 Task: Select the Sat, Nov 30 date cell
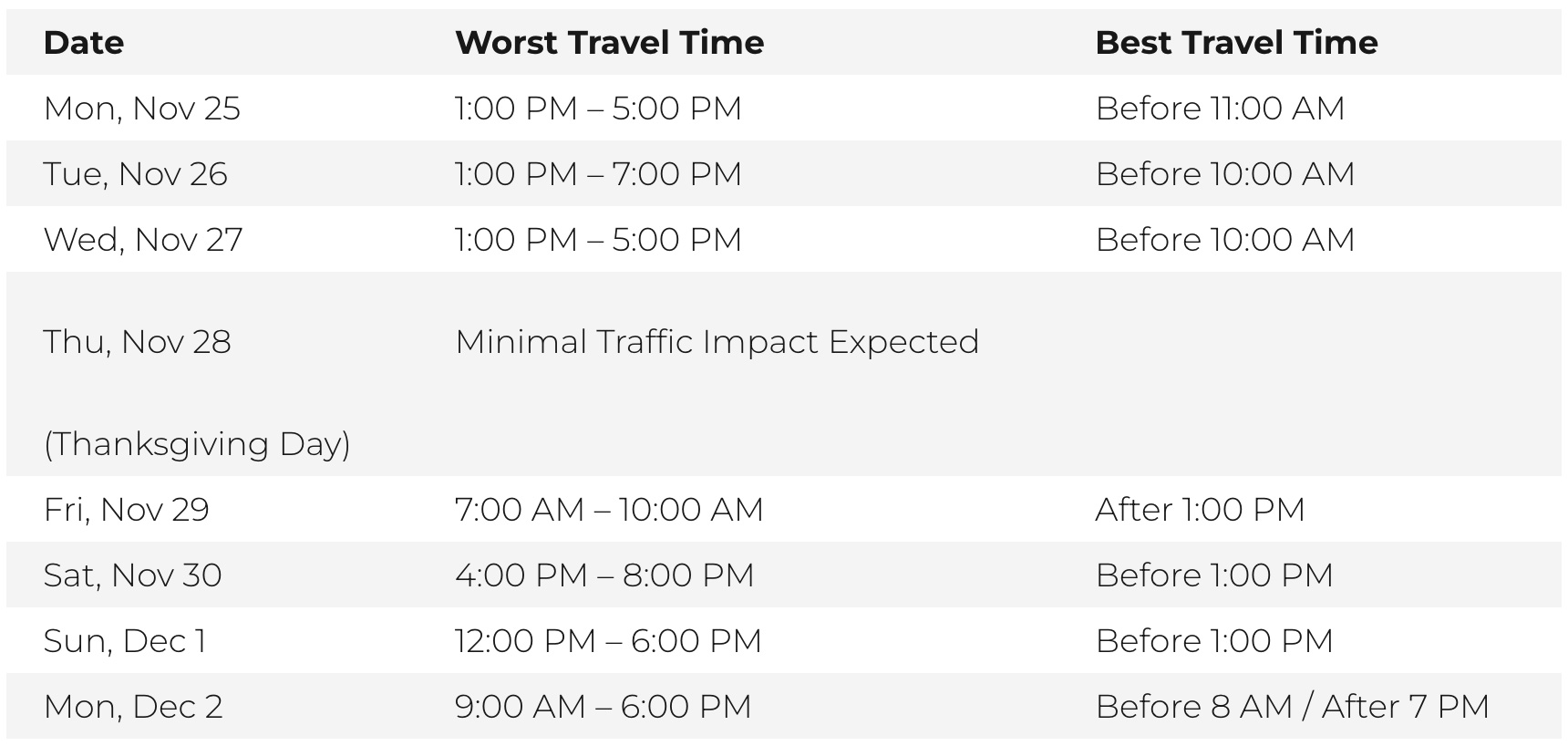tap(133, 575)
